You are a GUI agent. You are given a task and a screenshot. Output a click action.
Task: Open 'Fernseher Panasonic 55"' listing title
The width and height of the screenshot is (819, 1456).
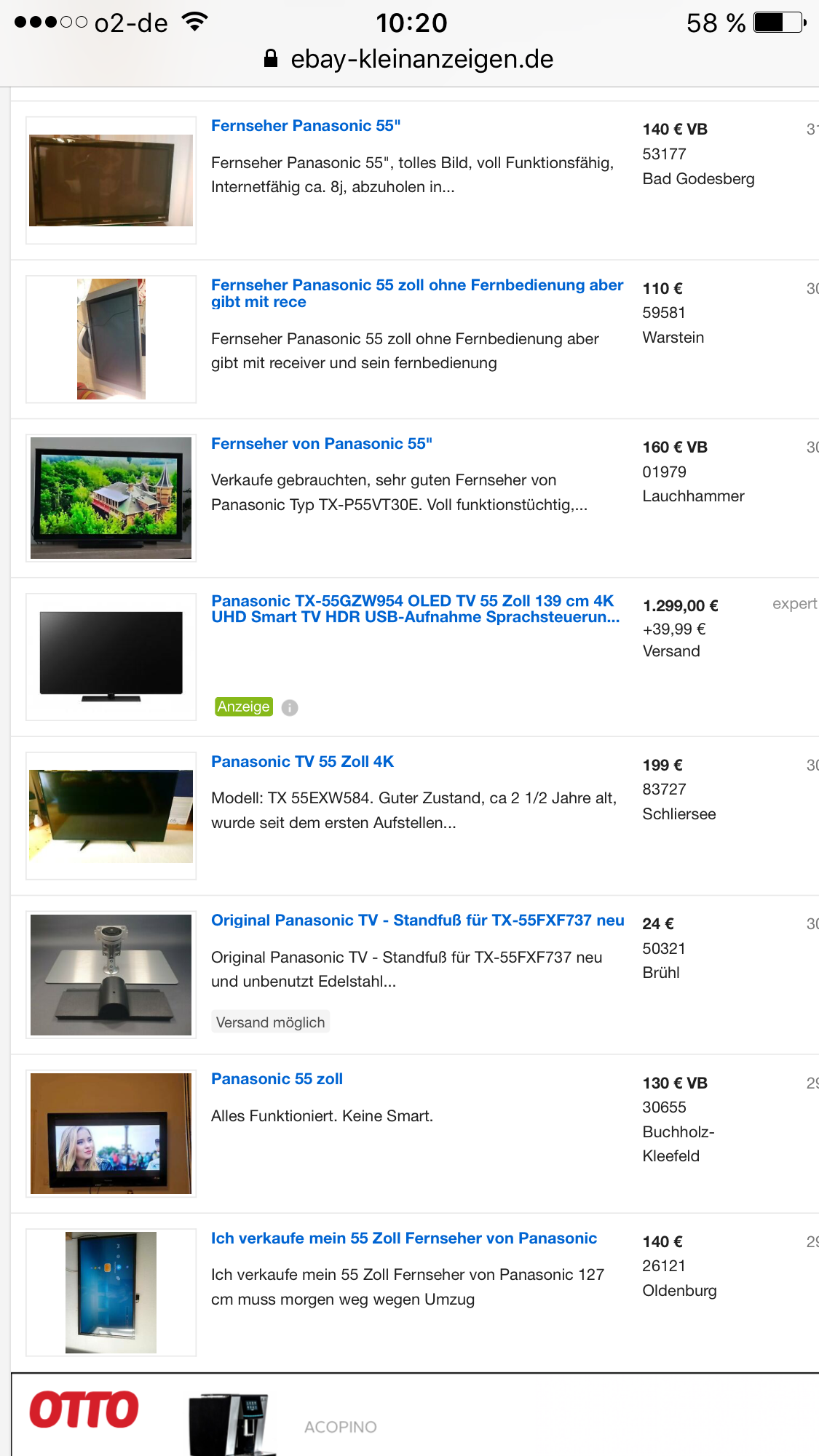tap(306, 126)
